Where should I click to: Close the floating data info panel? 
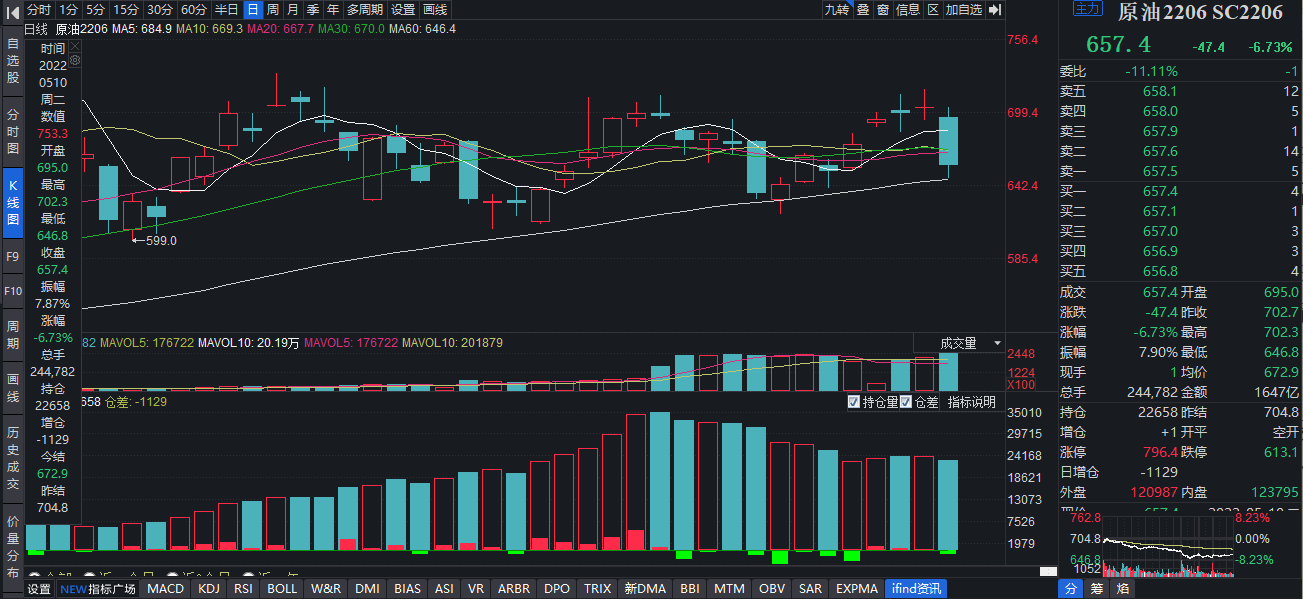click(74, 48)
